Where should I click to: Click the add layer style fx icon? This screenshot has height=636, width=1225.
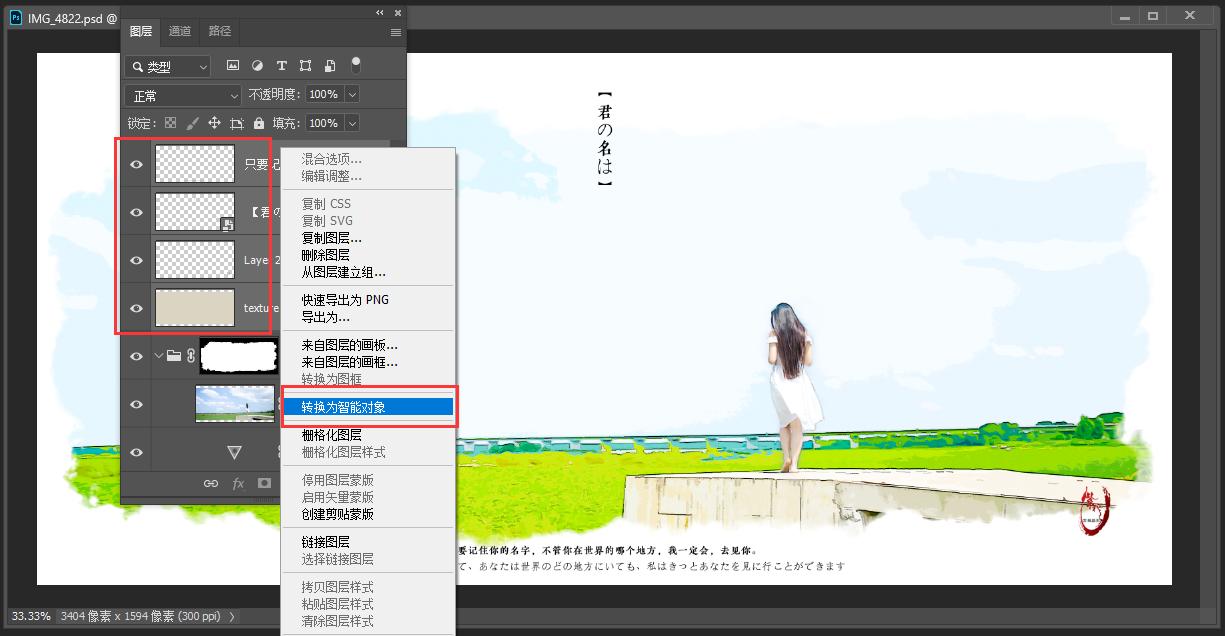[238, 483]
